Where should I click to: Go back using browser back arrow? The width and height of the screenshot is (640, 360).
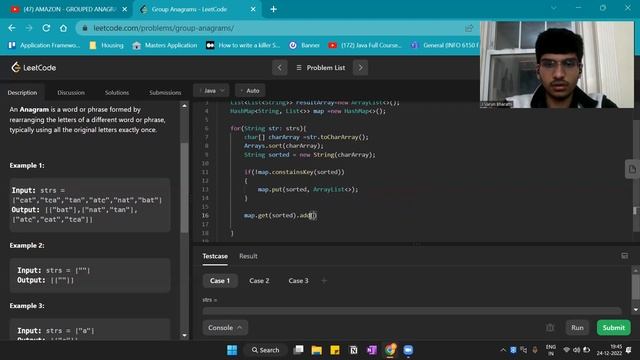coord(12,28)
